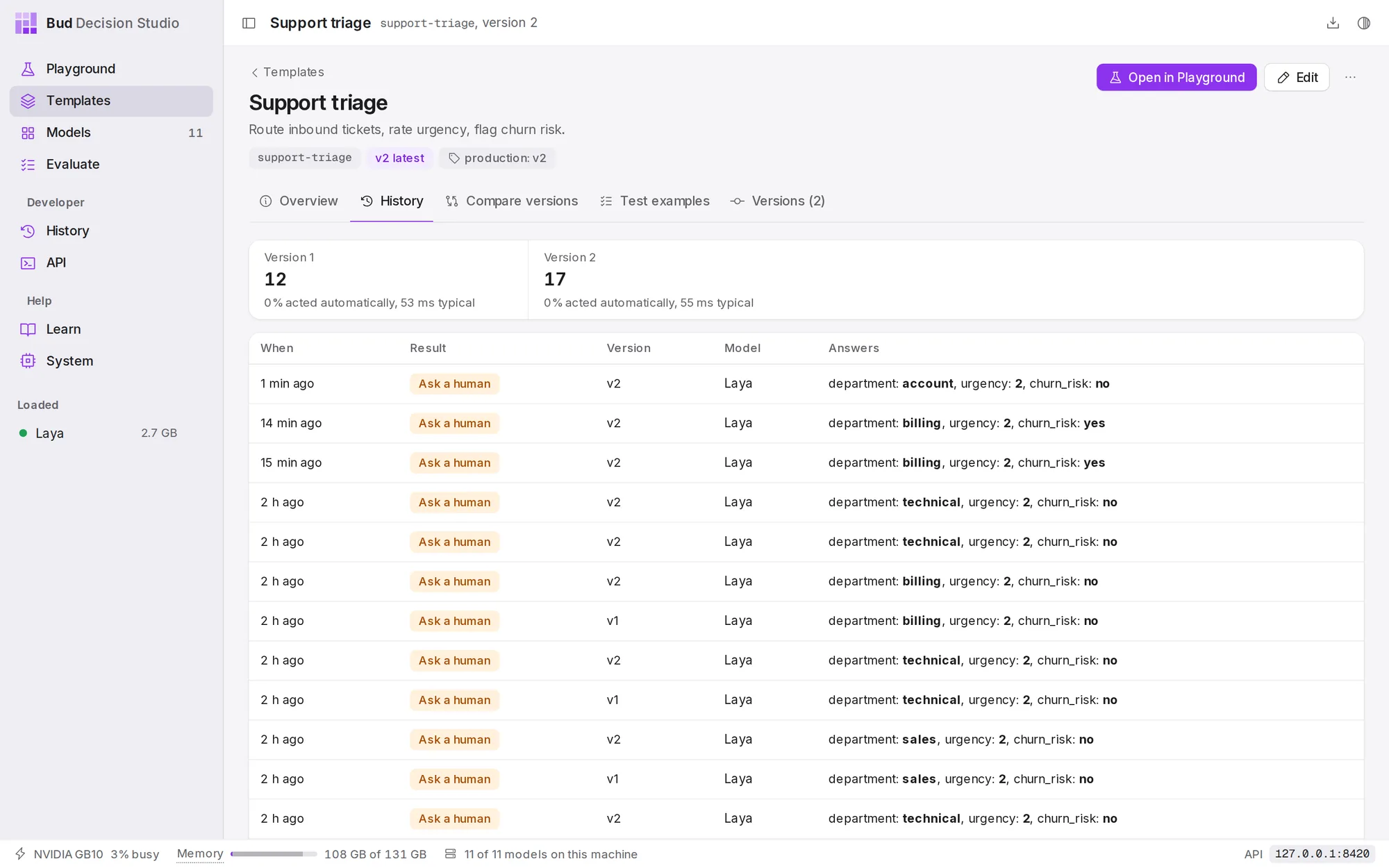Click 108 GB of 131 GB status text

[x=375, y=854]
